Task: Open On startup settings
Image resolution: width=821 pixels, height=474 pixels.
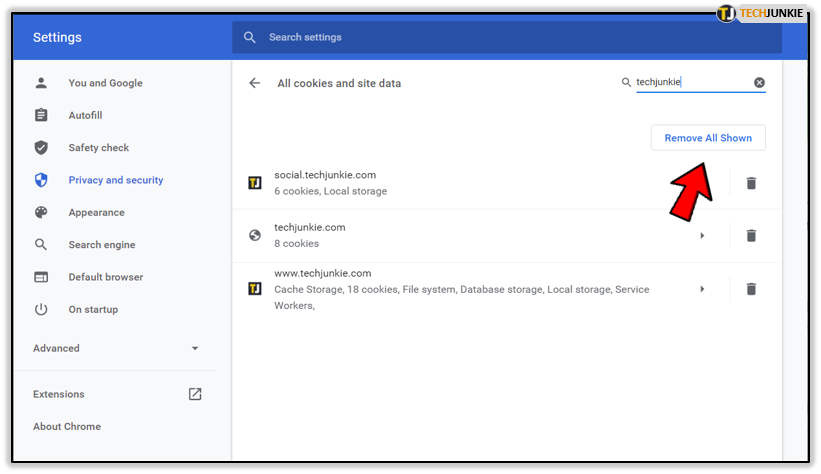Action: [x=93, y=310]
